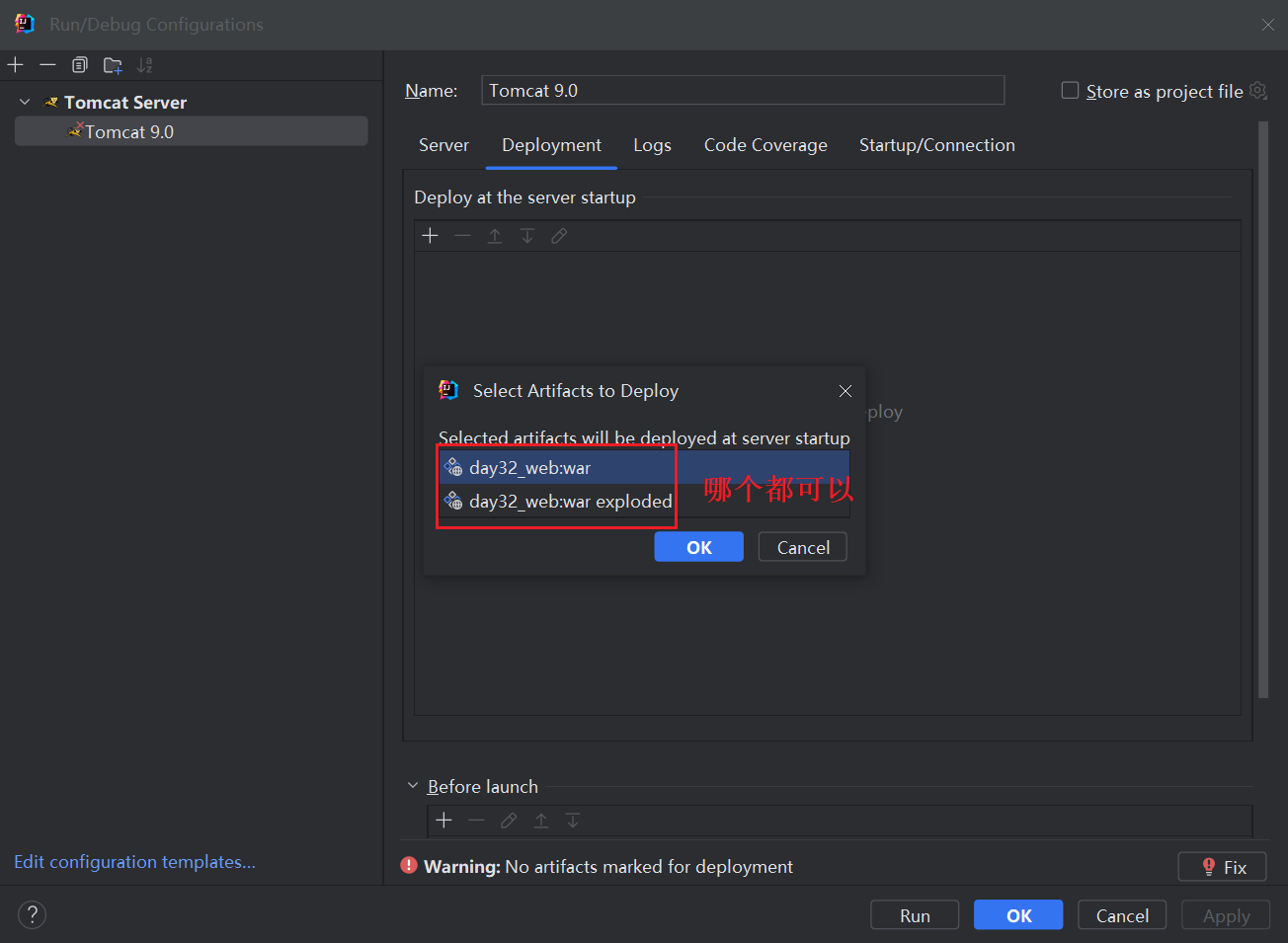Cancel the Select Artifacts dialog

pyautogui.click(x=803, y=547)
